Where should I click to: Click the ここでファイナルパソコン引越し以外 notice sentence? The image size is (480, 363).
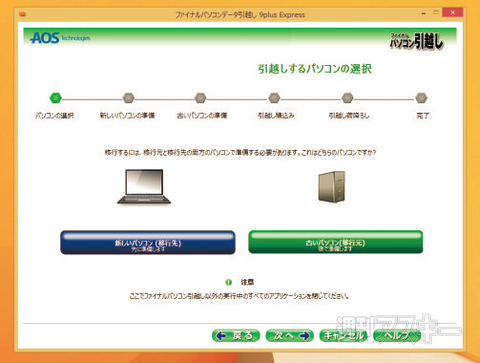pyautogui.click(x=239, y=296)
